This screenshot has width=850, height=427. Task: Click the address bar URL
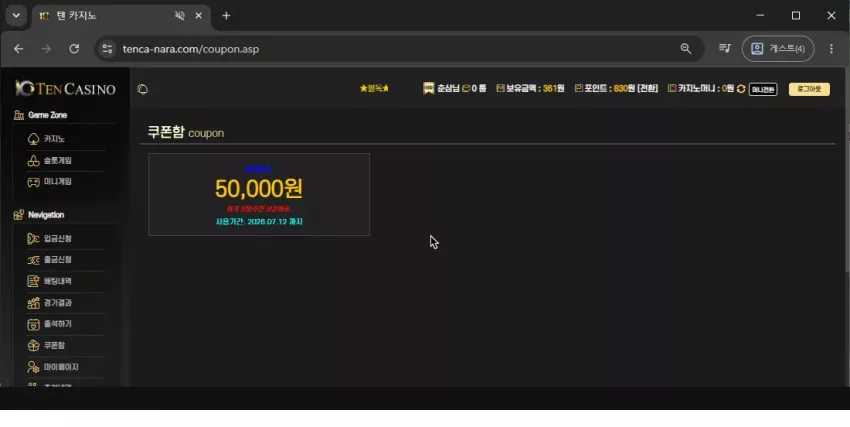click(191, 49)
